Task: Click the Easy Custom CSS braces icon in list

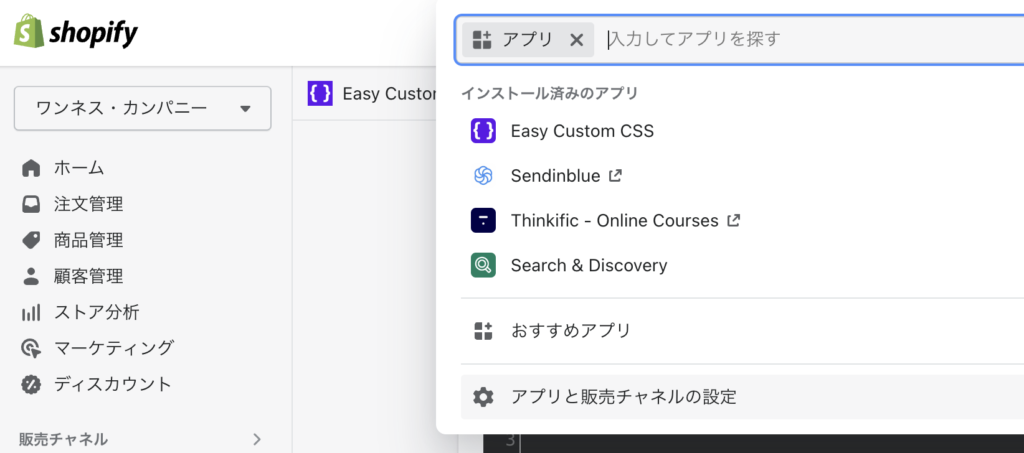Action: [483, 131]
